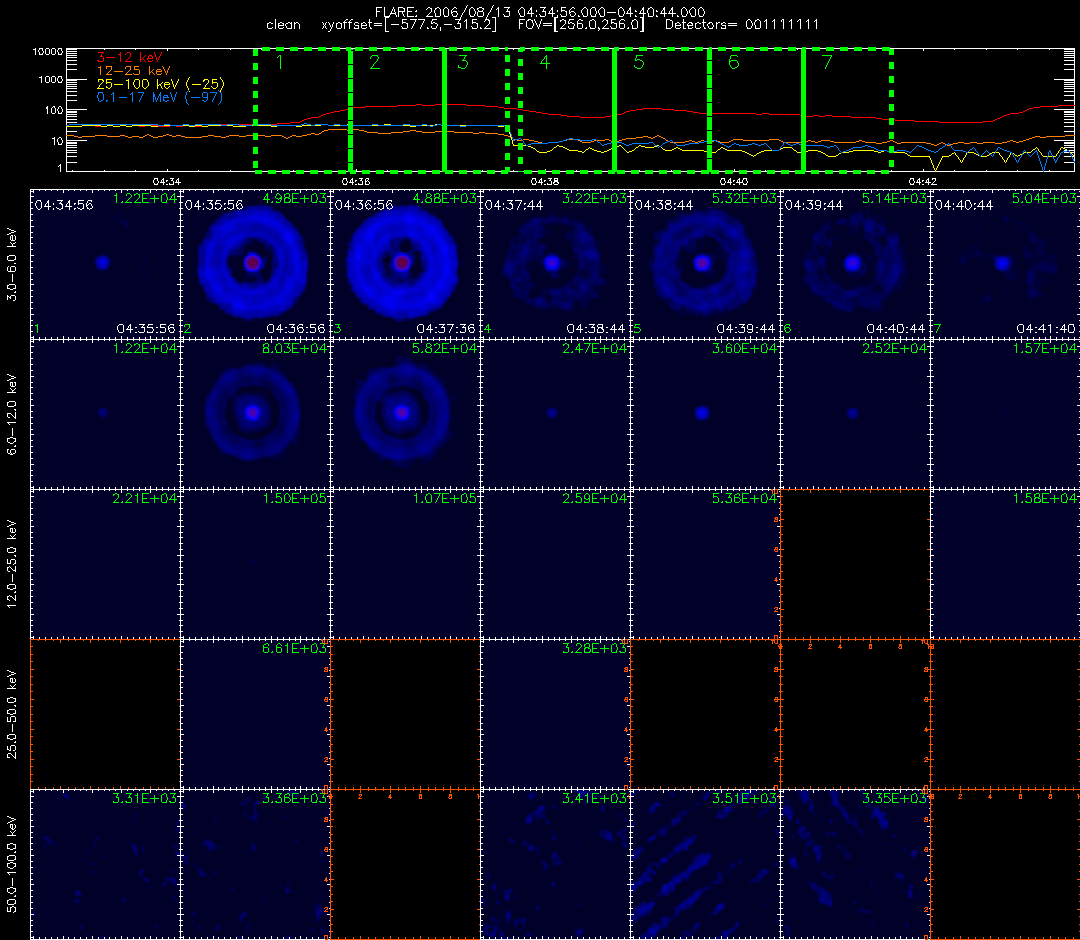Click the yellow '25-100 keV (-25)' legend entry
1080x940 pixels.
pos(160,84)
